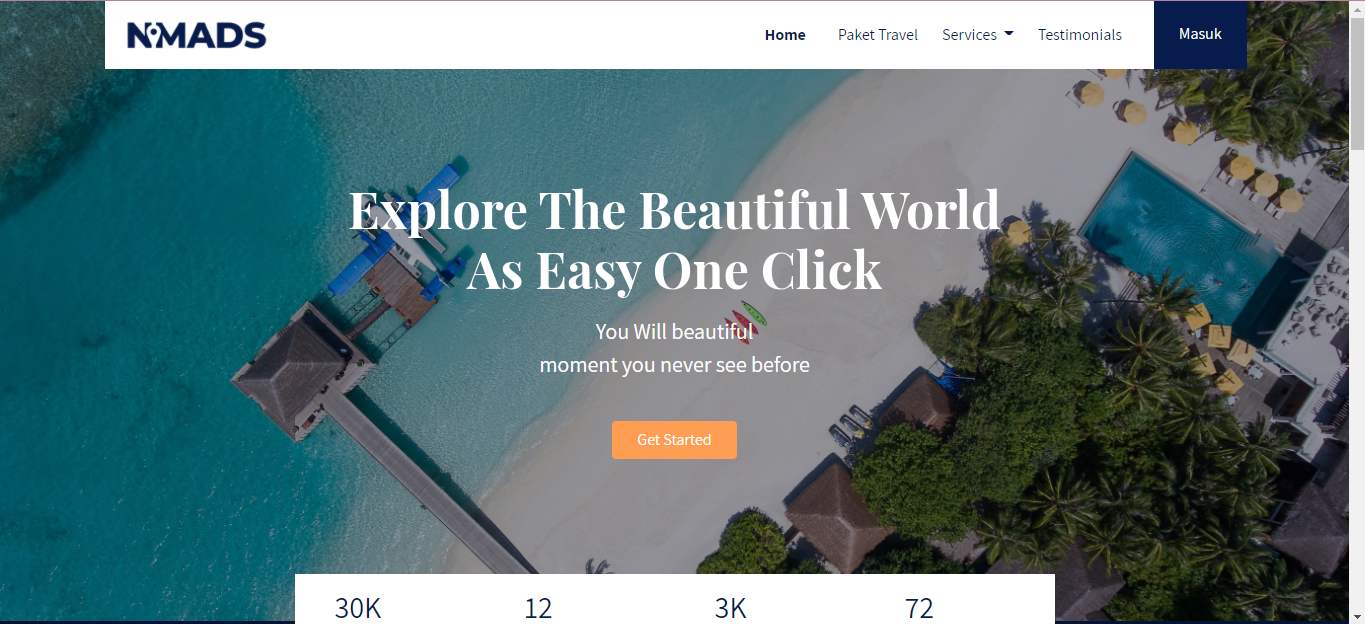The height and width of the screenshot is (624, 1365).
Task: Click the orange Get Started button
Action: click(674, 440)
